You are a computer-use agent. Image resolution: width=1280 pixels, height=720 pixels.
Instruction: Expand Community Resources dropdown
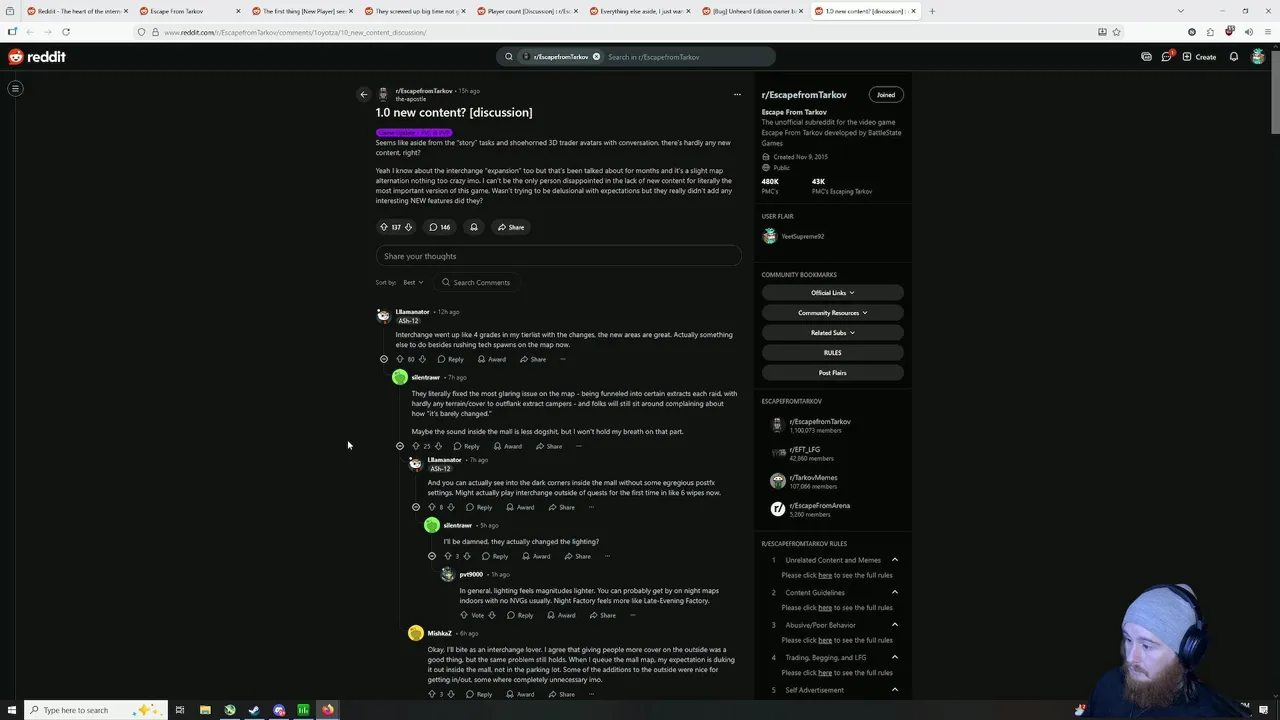(832, 313)
